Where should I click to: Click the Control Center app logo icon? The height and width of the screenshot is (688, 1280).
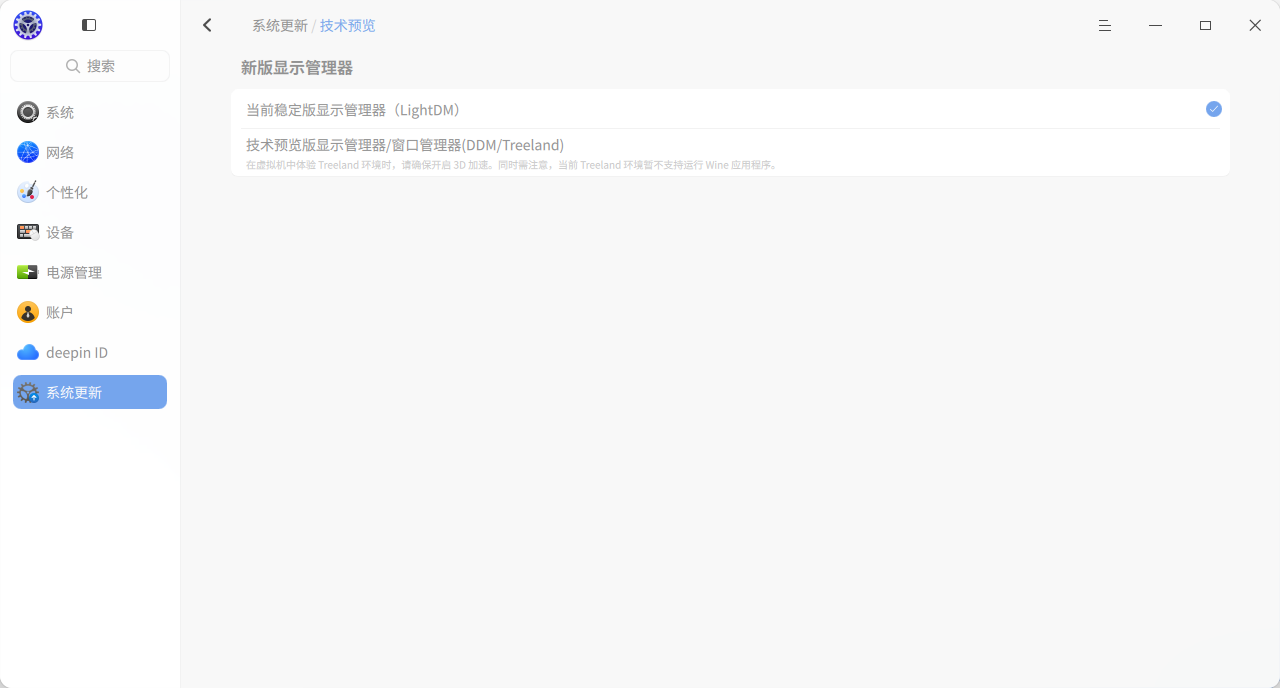pyautogui.click(x=28, y=25)
